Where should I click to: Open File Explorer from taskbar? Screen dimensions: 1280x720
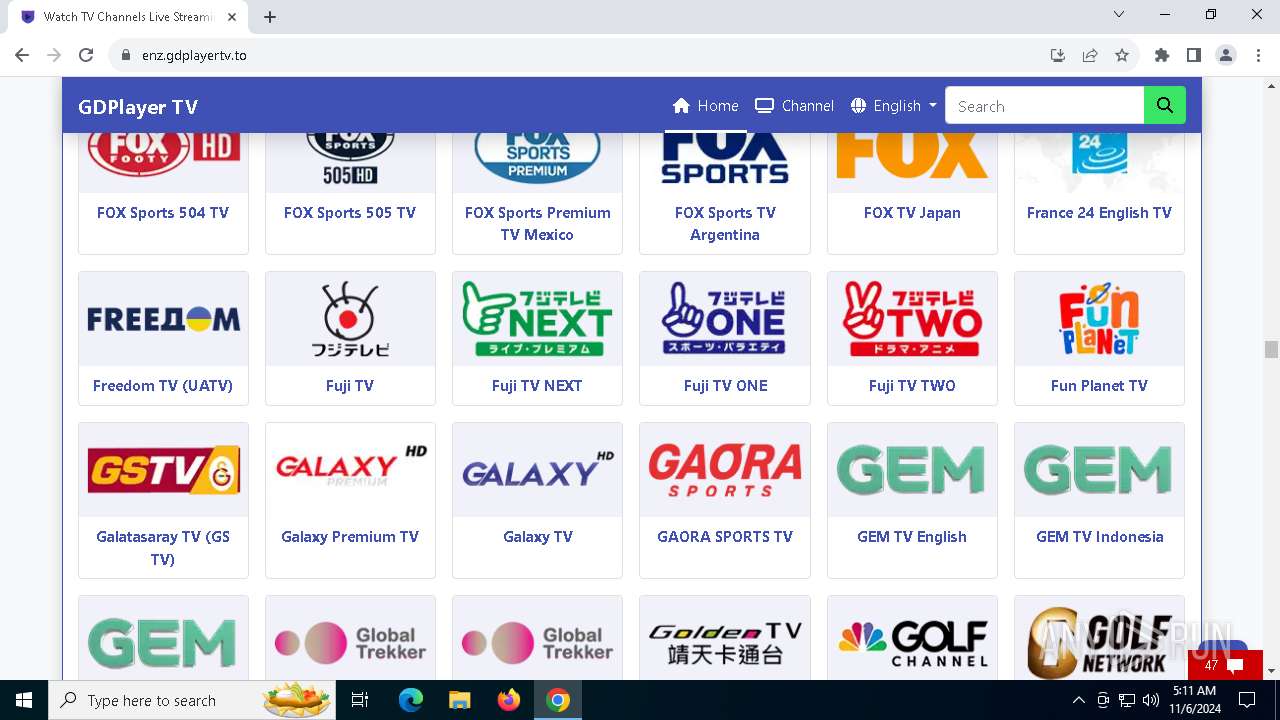[x=460, y=700]
